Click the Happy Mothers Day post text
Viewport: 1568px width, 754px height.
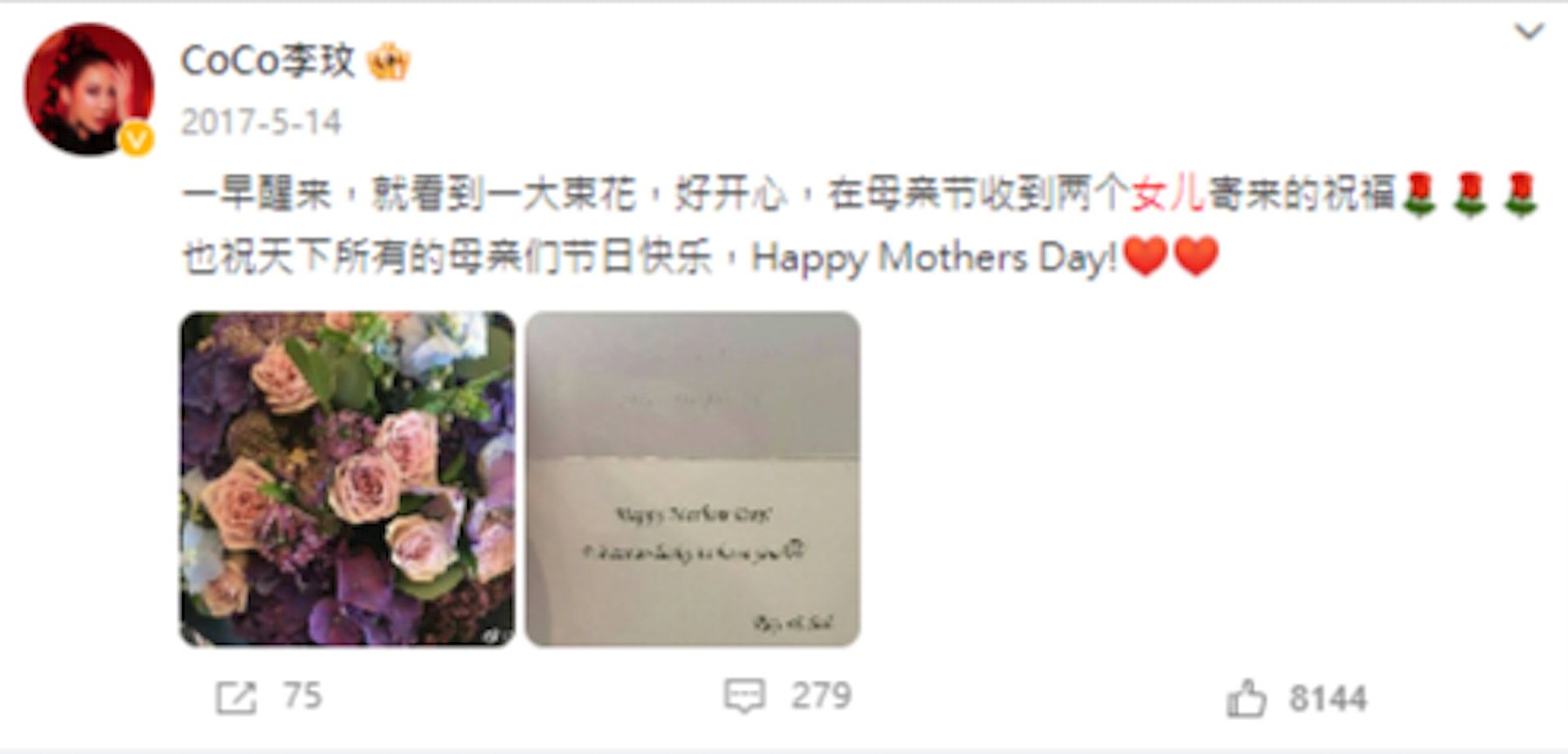point(933,258)
